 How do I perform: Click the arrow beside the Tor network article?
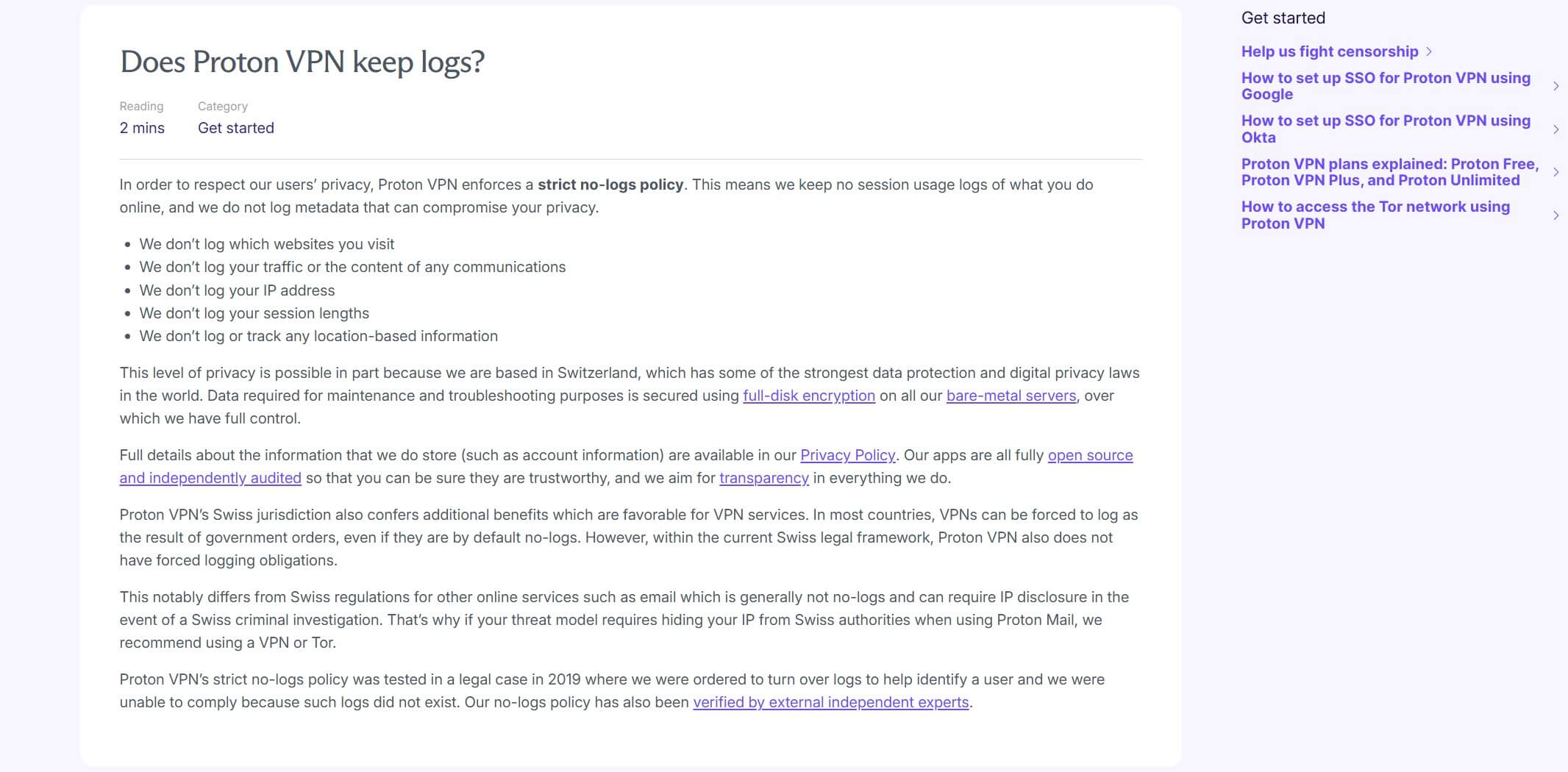coord(1557,215)
